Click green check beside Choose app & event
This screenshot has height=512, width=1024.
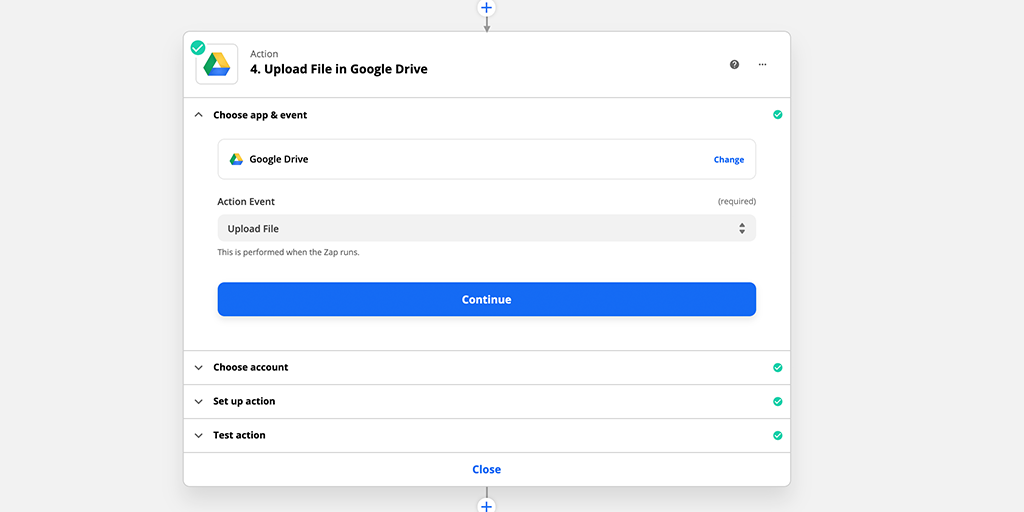(x=778, y=115)
